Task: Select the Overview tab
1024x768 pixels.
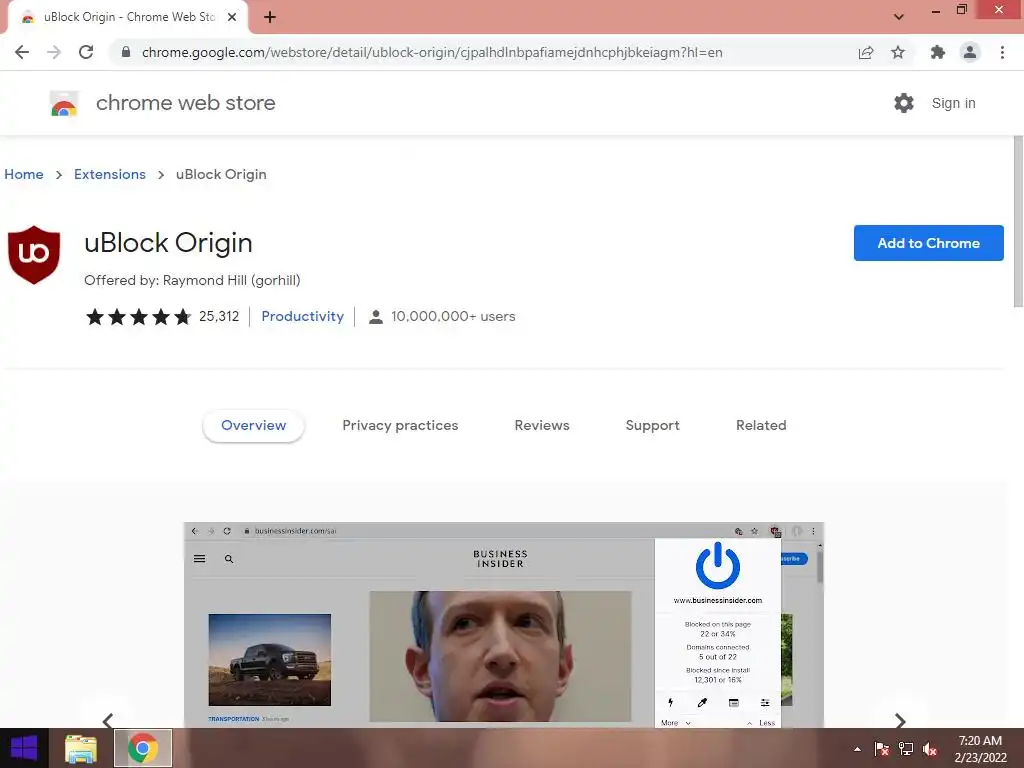Action: pos(253,425)
